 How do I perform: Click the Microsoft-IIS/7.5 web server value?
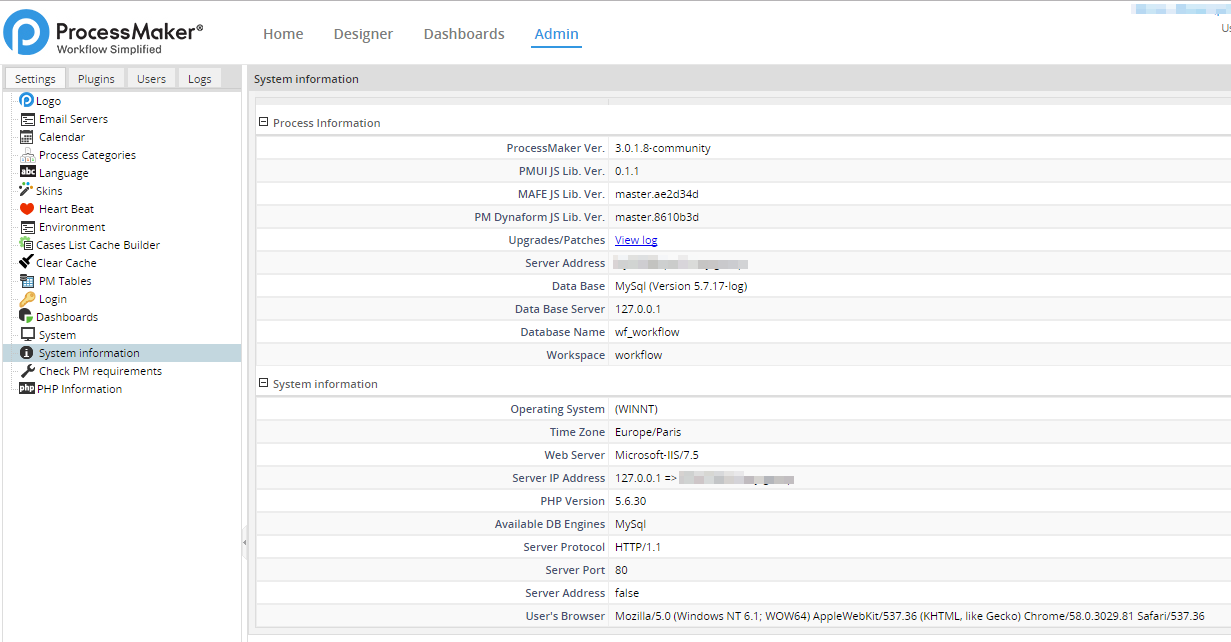[x=657, y=455]
